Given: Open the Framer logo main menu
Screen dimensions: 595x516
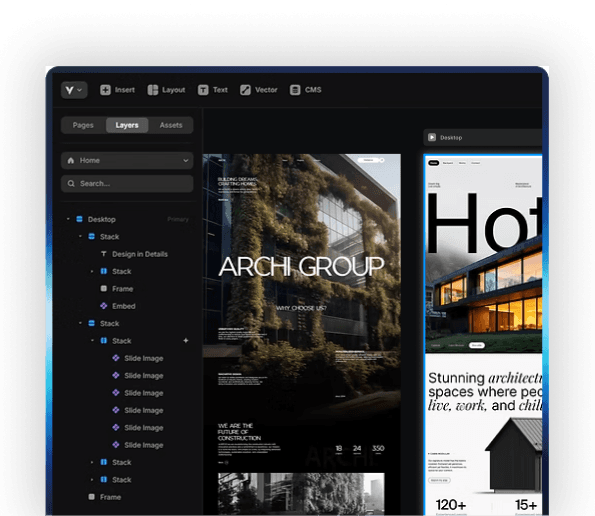Looking at the screenshot, I should pos(74,90).
